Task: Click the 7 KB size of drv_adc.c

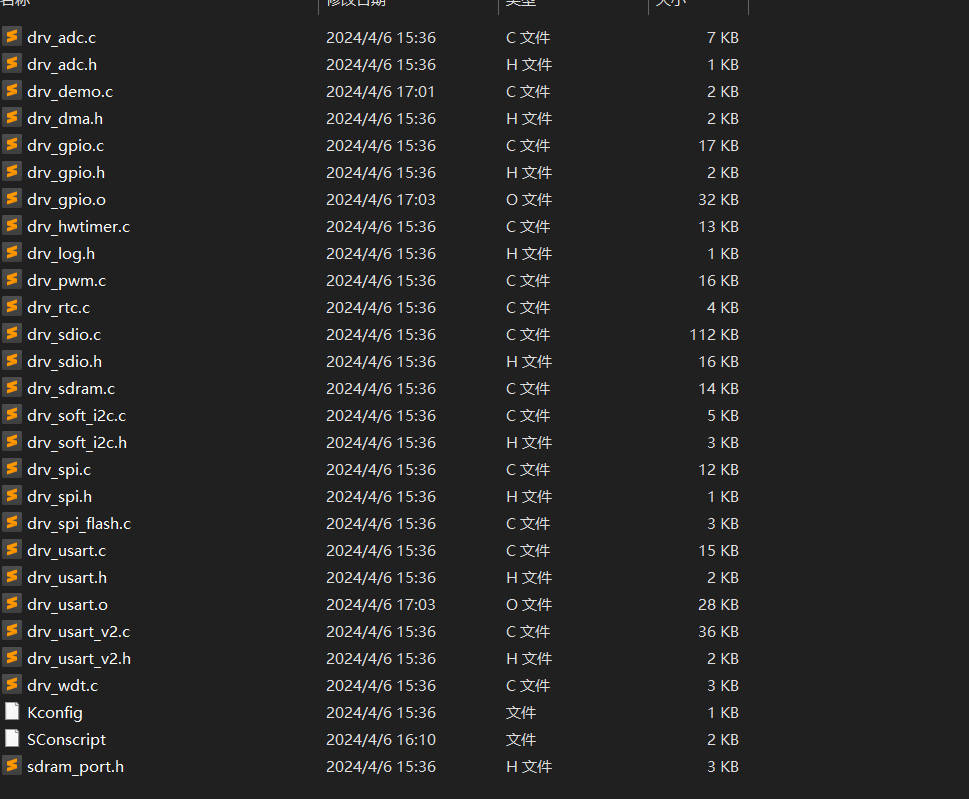Action: click(722, 38)
